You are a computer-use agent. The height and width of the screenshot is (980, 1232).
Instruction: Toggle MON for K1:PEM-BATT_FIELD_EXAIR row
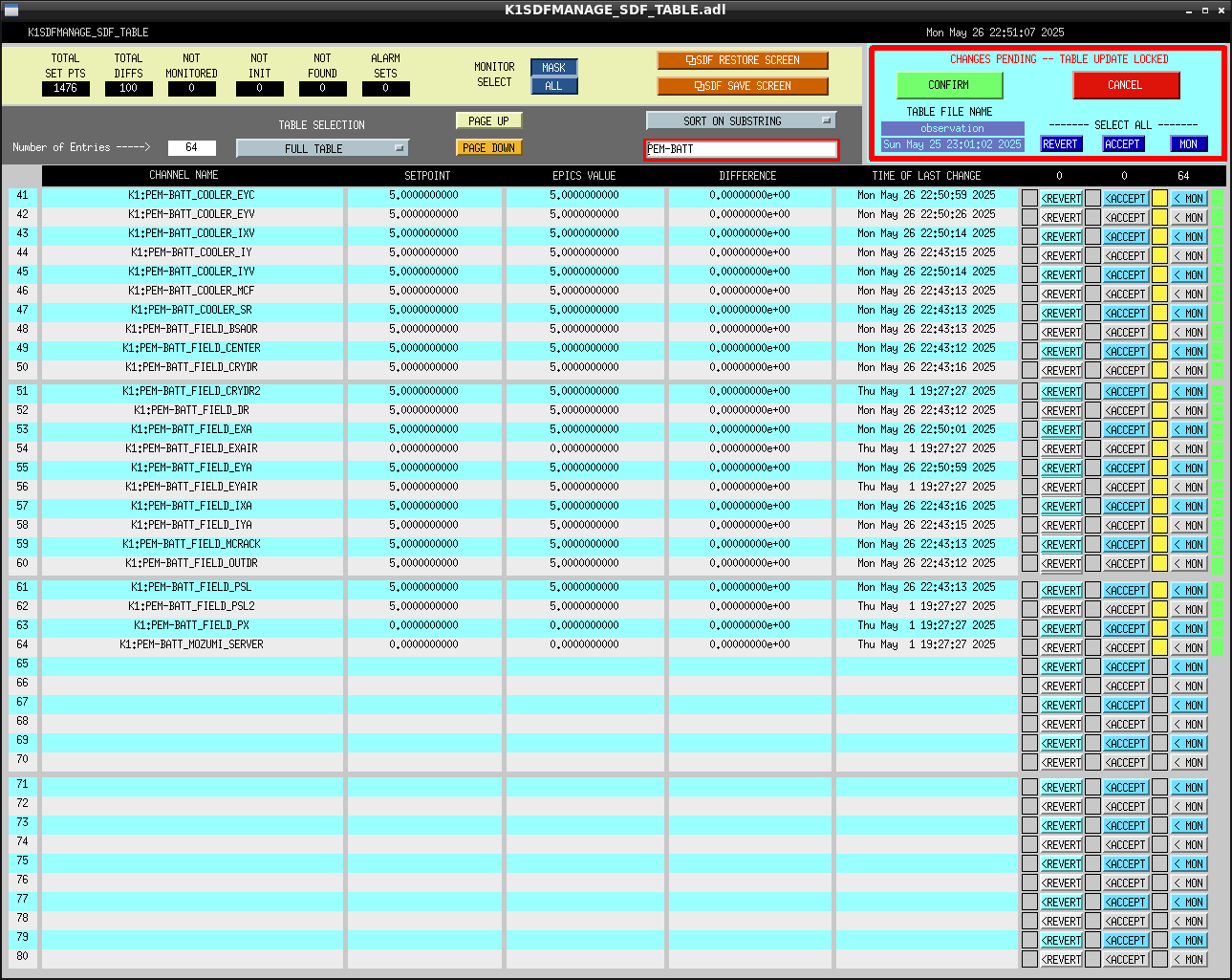pos(1190,449)
